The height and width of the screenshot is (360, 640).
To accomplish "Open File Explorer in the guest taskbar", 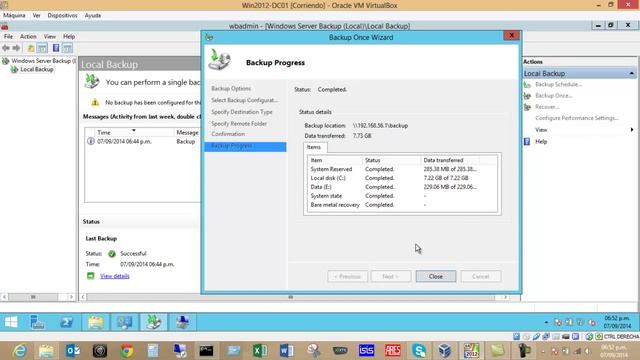I will 96,322.
